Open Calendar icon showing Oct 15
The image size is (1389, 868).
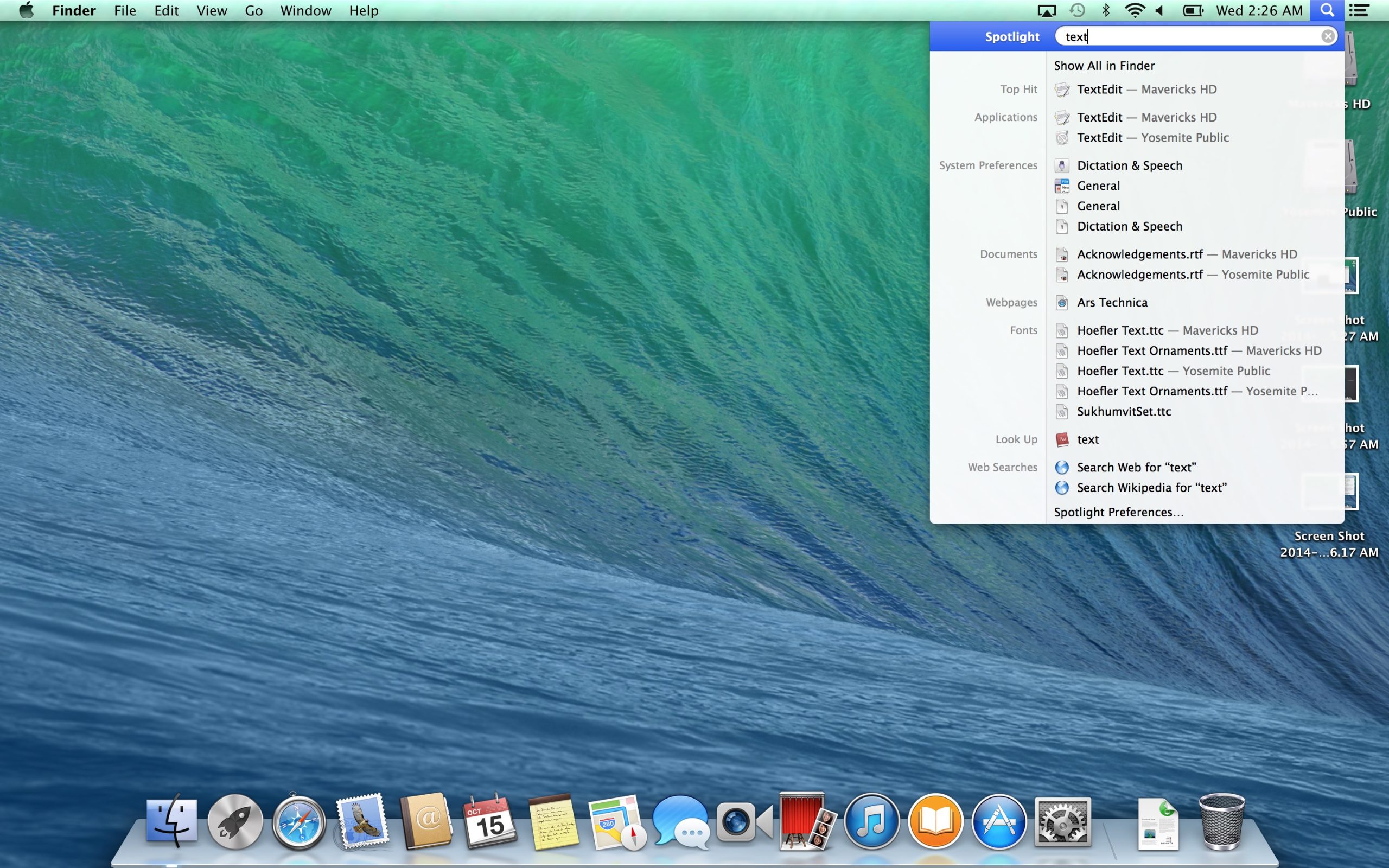pyautogui.click(x=489, y=822)
